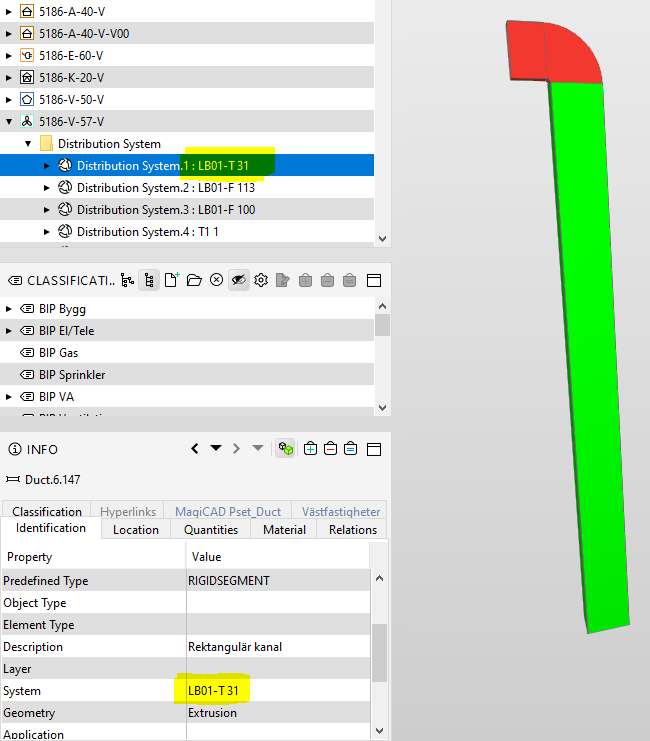Click the 5186-V-50-V model icon
This screenshot has height=741, width=650.
point(27,100)
